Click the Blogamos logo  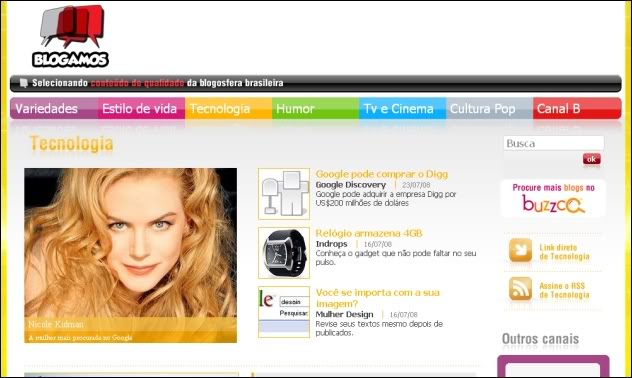point(70,36)
